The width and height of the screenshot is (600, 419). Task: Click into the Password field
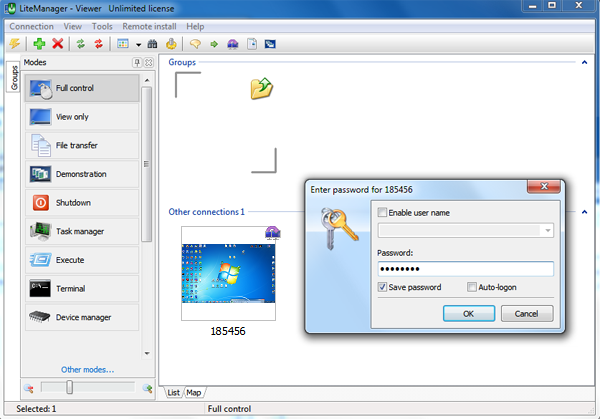pyautogui.click(x=465, y=269)
